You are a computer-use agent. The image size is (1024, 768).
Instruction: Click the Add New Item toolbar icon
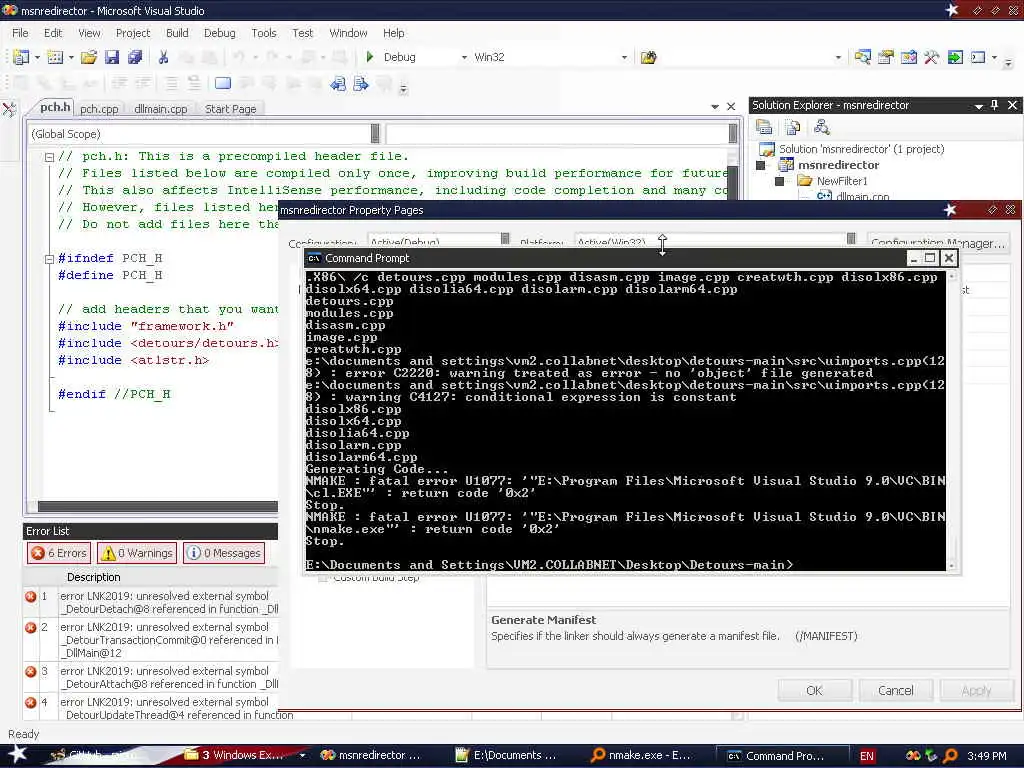55,57
